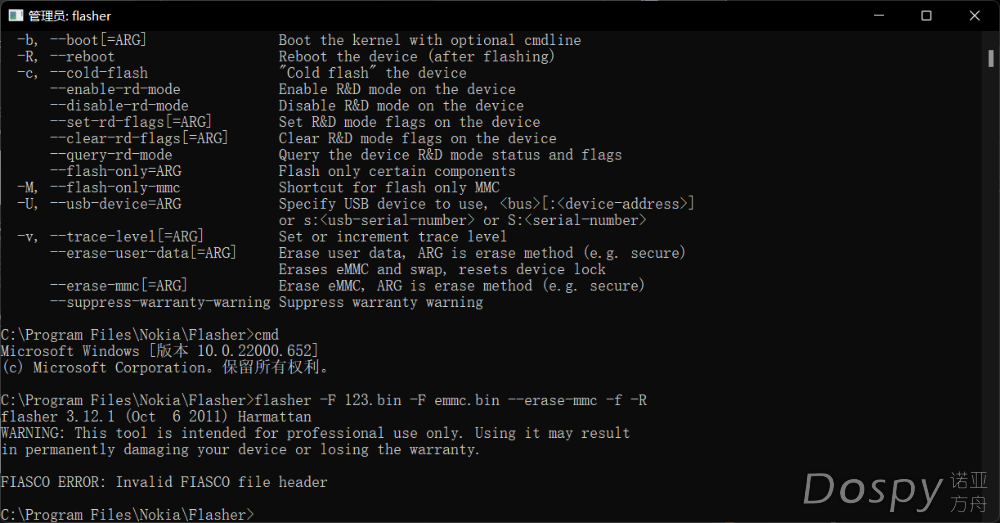Click the WARNING professional use only line
The height and width of the screenshot is (523, 1000).
pyautogui.click(x=315, y=433)
